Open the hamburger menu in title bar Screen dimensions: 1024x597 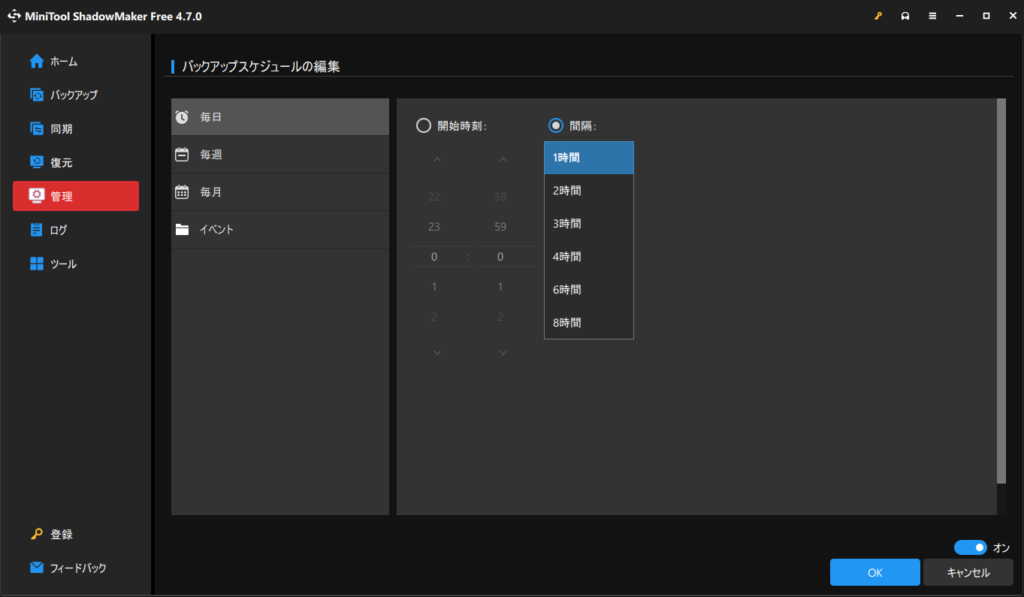[933, 16]
